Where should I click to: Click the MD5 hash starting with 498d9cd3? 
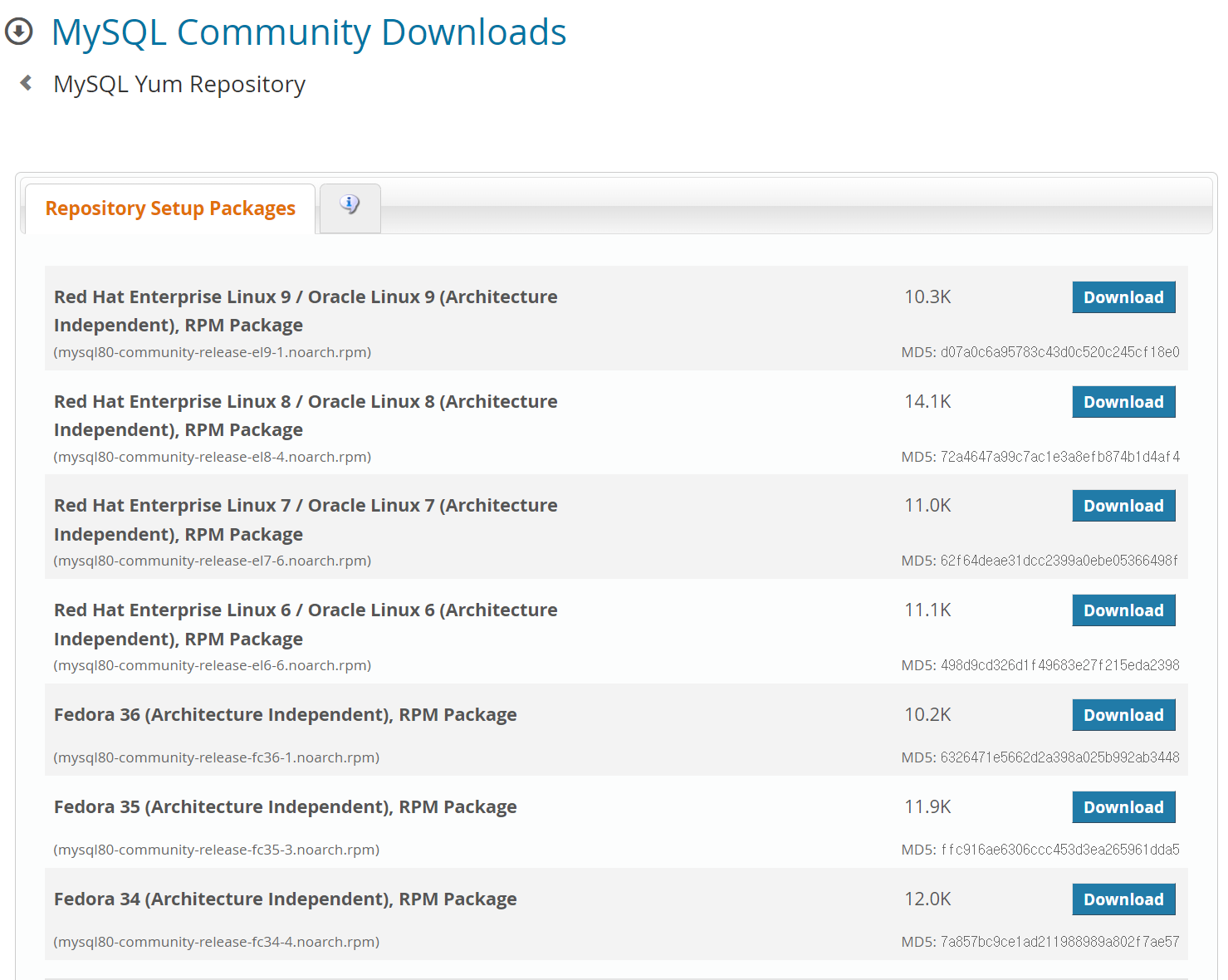[1059, 665]
